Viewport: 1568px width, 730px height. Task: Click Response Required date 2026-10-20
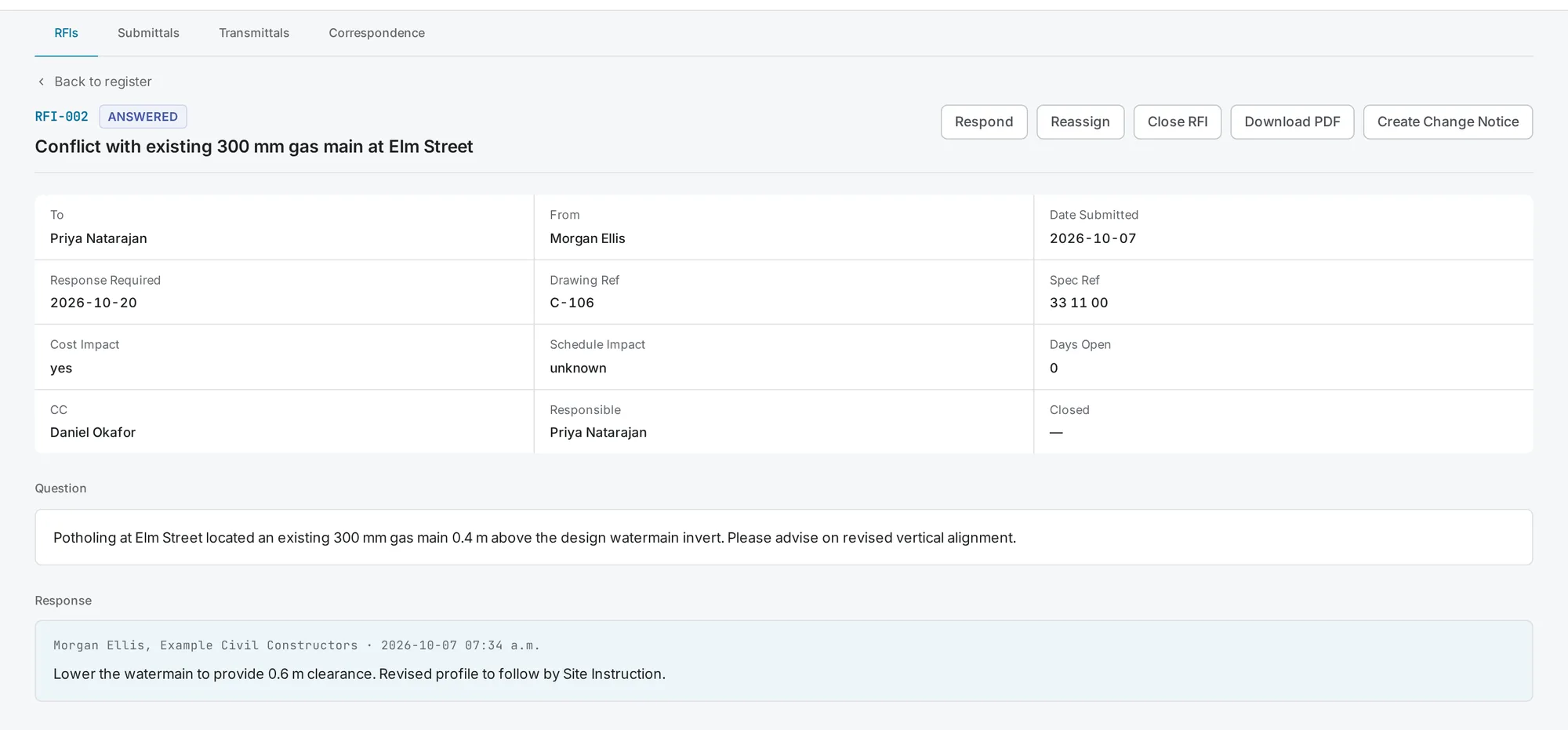point(93,303)
